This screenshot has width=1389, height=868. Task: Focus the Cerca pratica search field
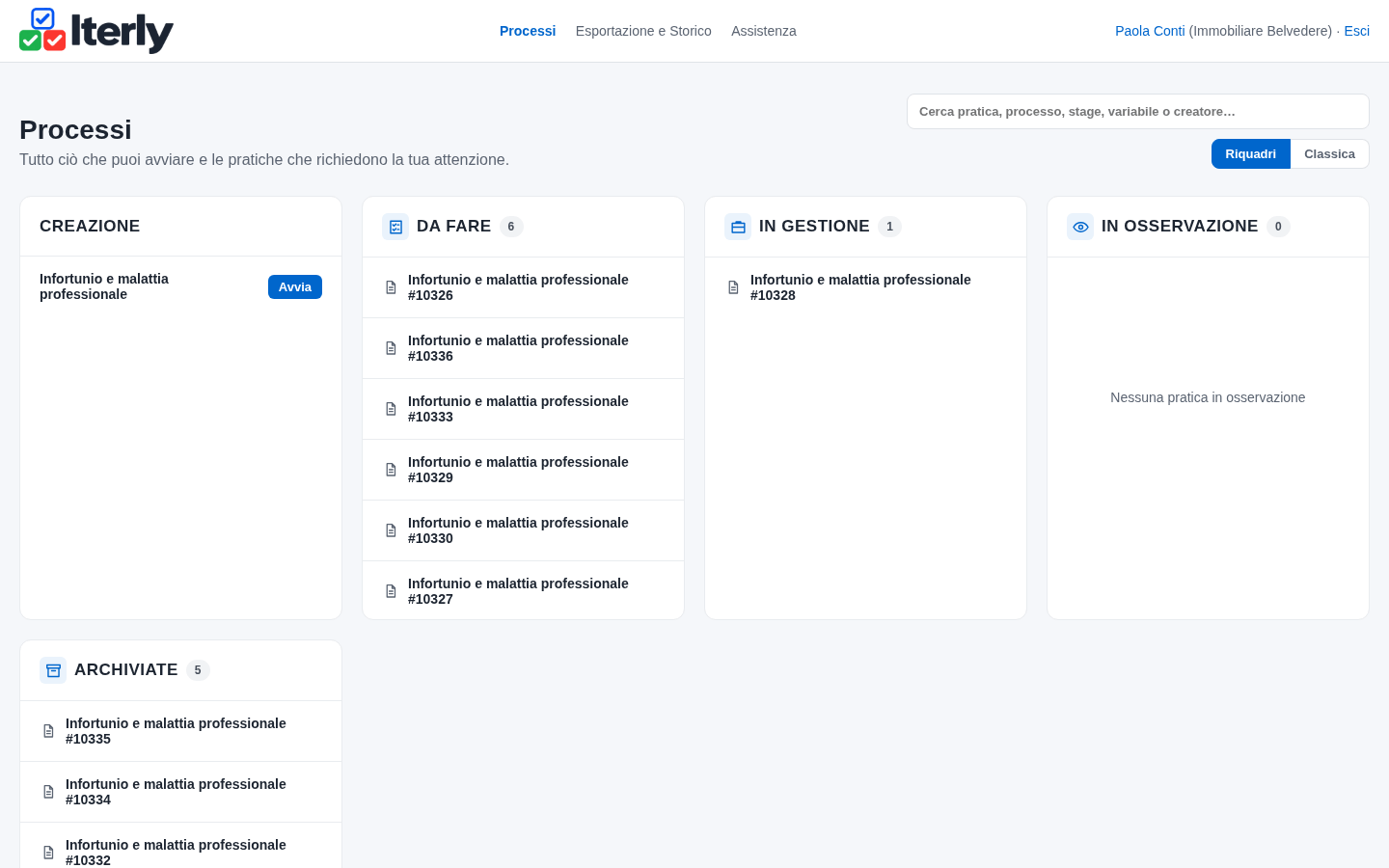tap(1138, 112)
